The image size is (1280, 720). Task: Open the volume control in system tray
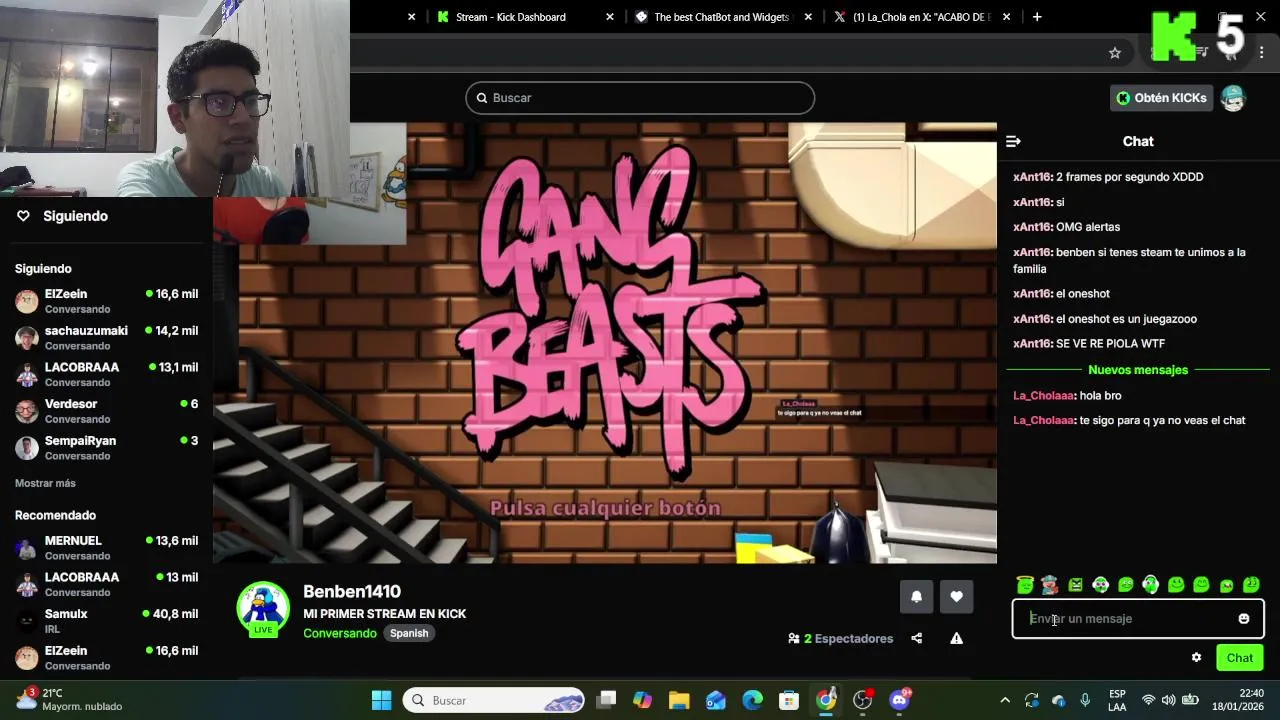1169,700
